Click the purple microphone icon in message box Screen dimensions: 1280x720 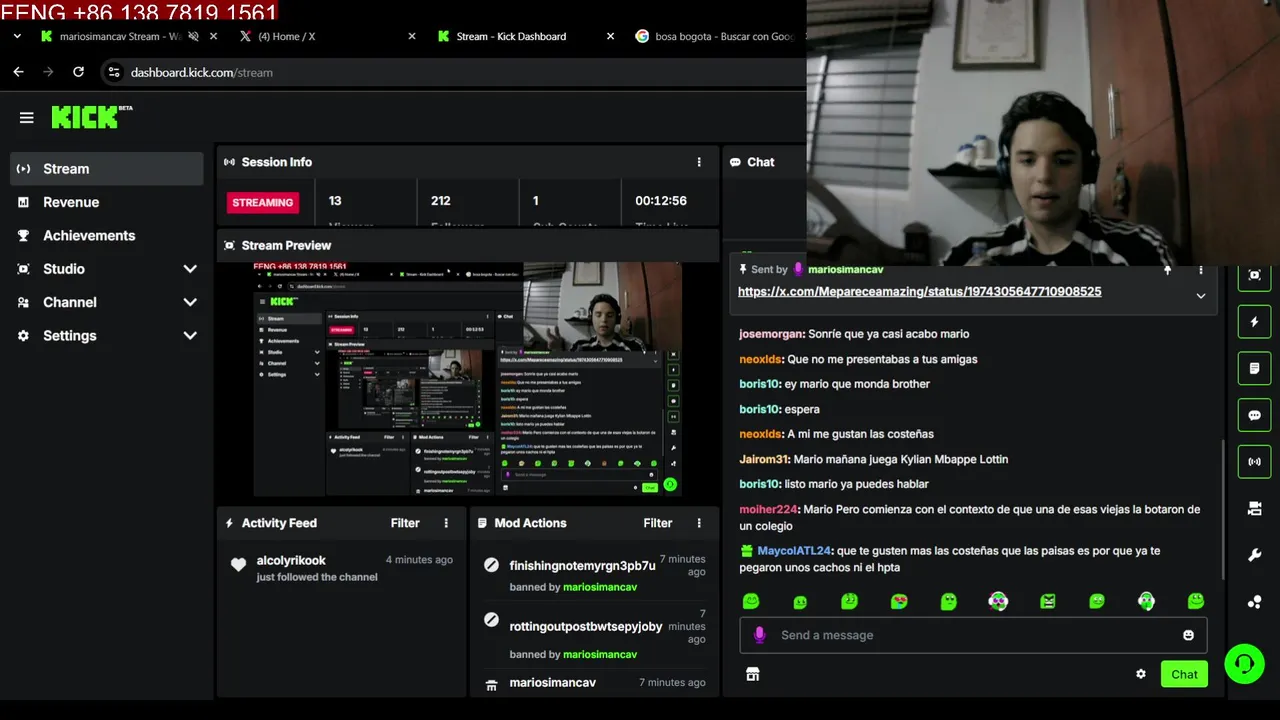[760, 635]
